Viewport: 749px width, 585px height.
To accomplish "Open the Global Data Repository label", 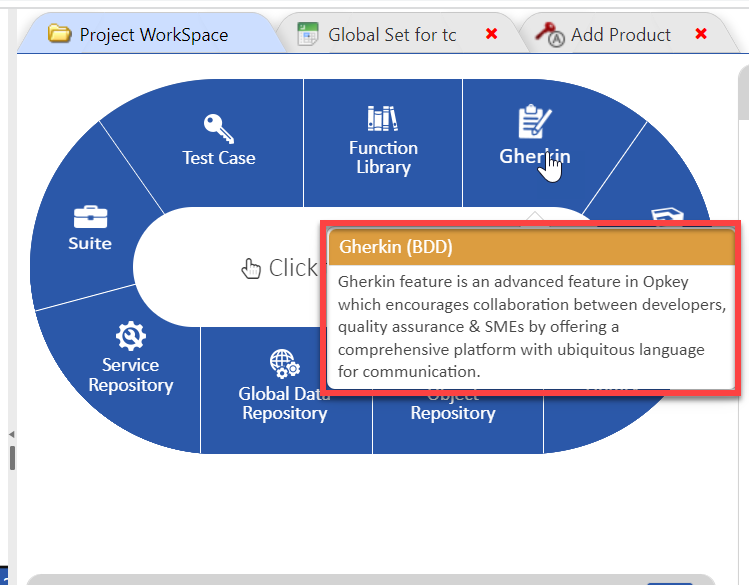I will pos(285,404).
